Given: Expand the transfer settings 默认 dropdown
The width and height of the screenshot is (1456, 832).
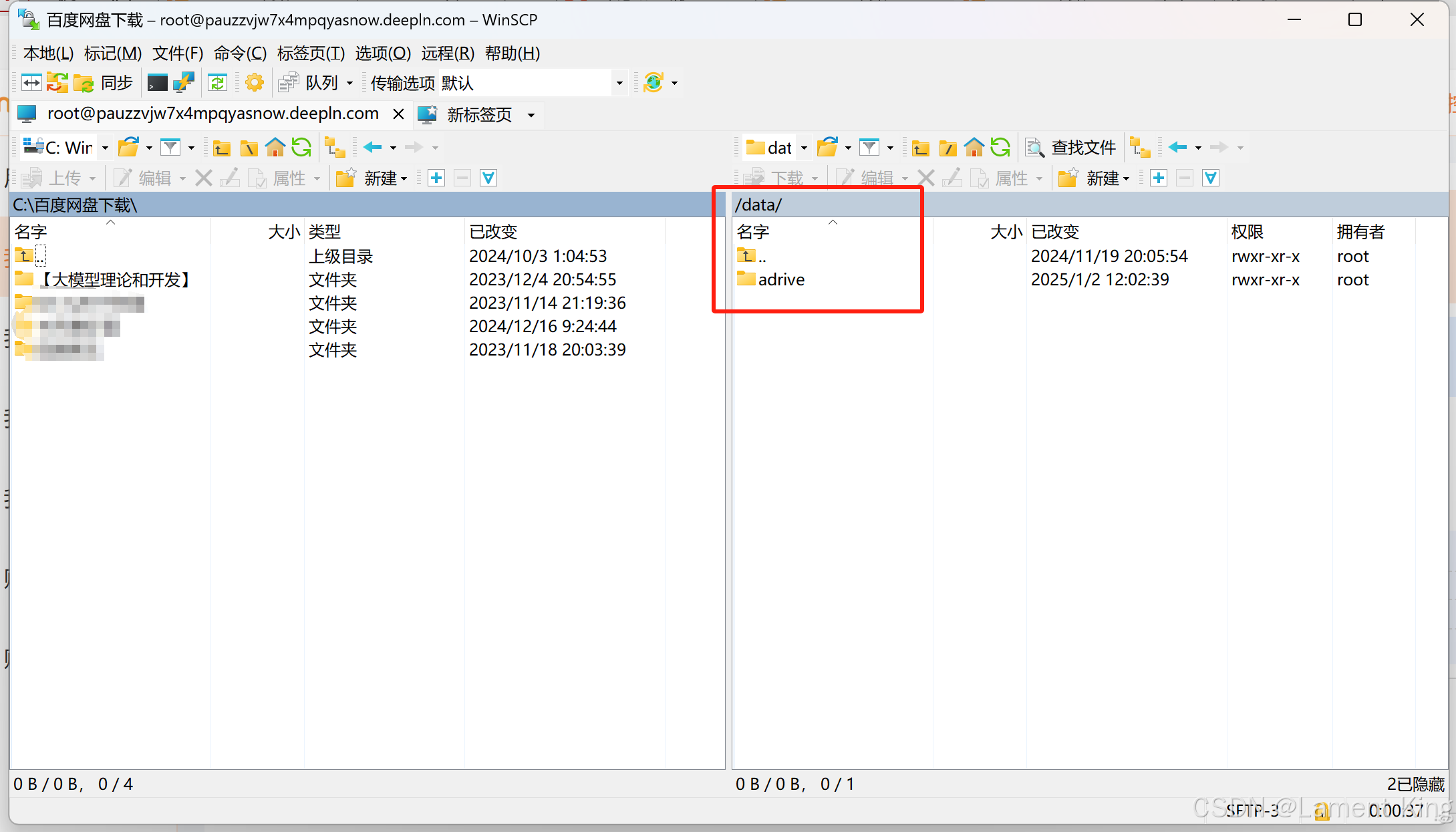Looking at the screenshot, I should click(619, 83).
